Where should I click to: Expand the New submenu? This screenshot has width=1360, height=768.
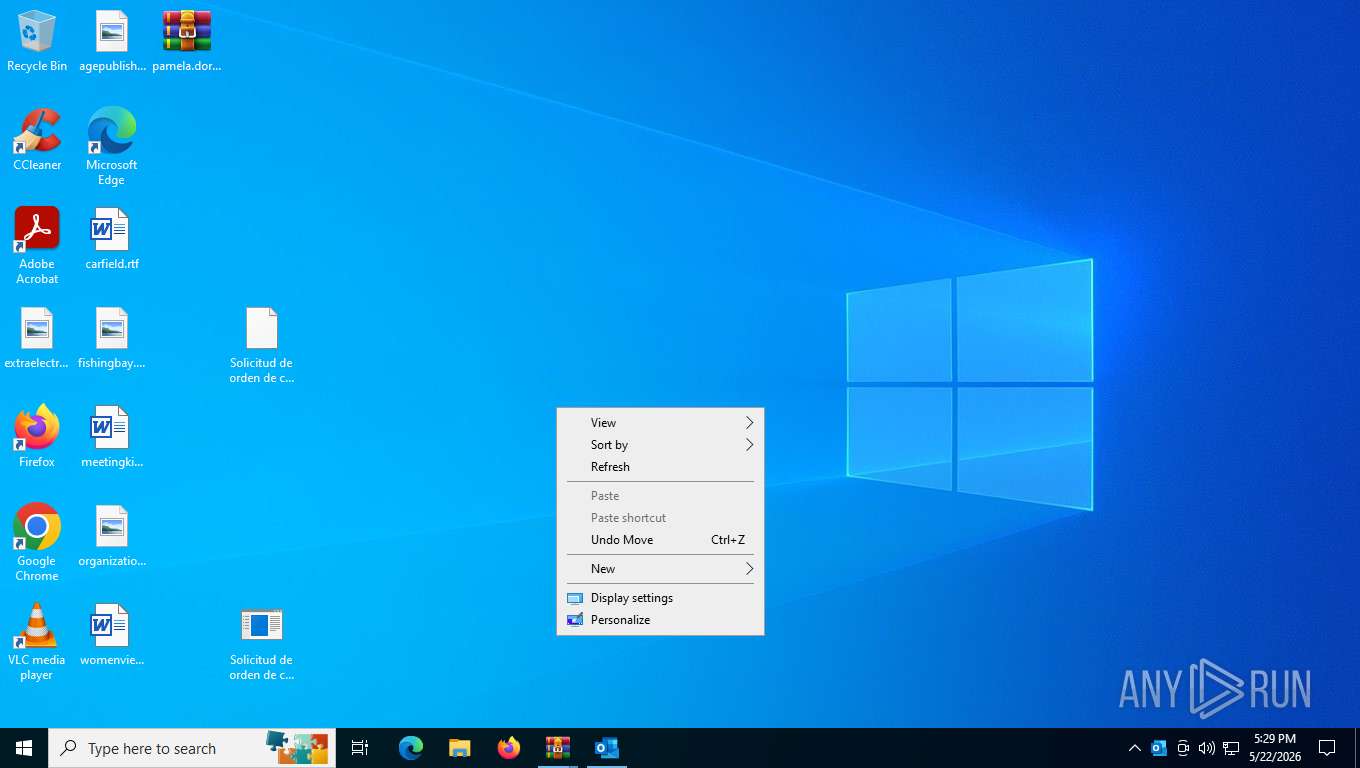(660, 569)
